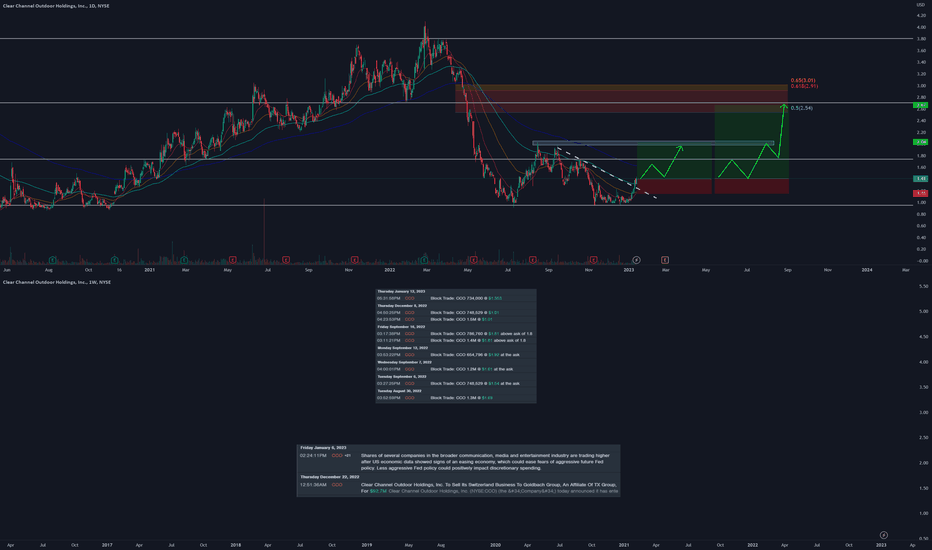932x550 pixels.
Task: Select the block trade at $1.92 at the ask
Action: point(456,355)
